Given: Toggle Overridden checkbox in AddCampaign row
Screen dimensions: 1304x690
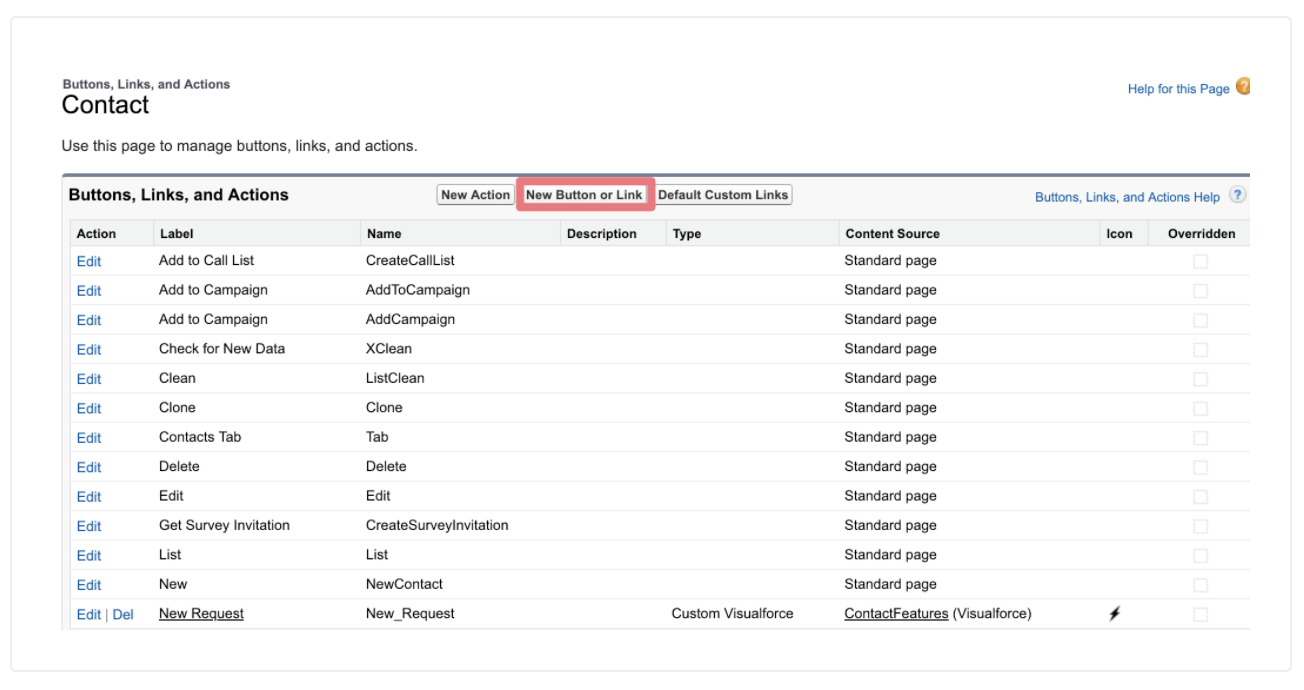Looking at the screenshot, I should (x=1200, y=320).
